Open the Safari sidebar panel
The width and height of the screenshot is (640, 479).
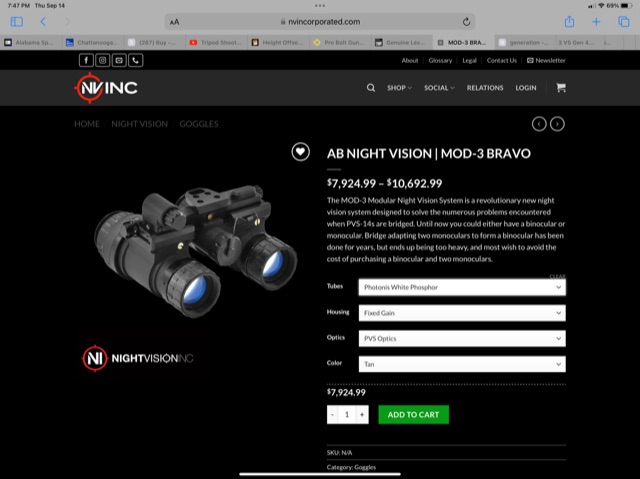[17, 22]
